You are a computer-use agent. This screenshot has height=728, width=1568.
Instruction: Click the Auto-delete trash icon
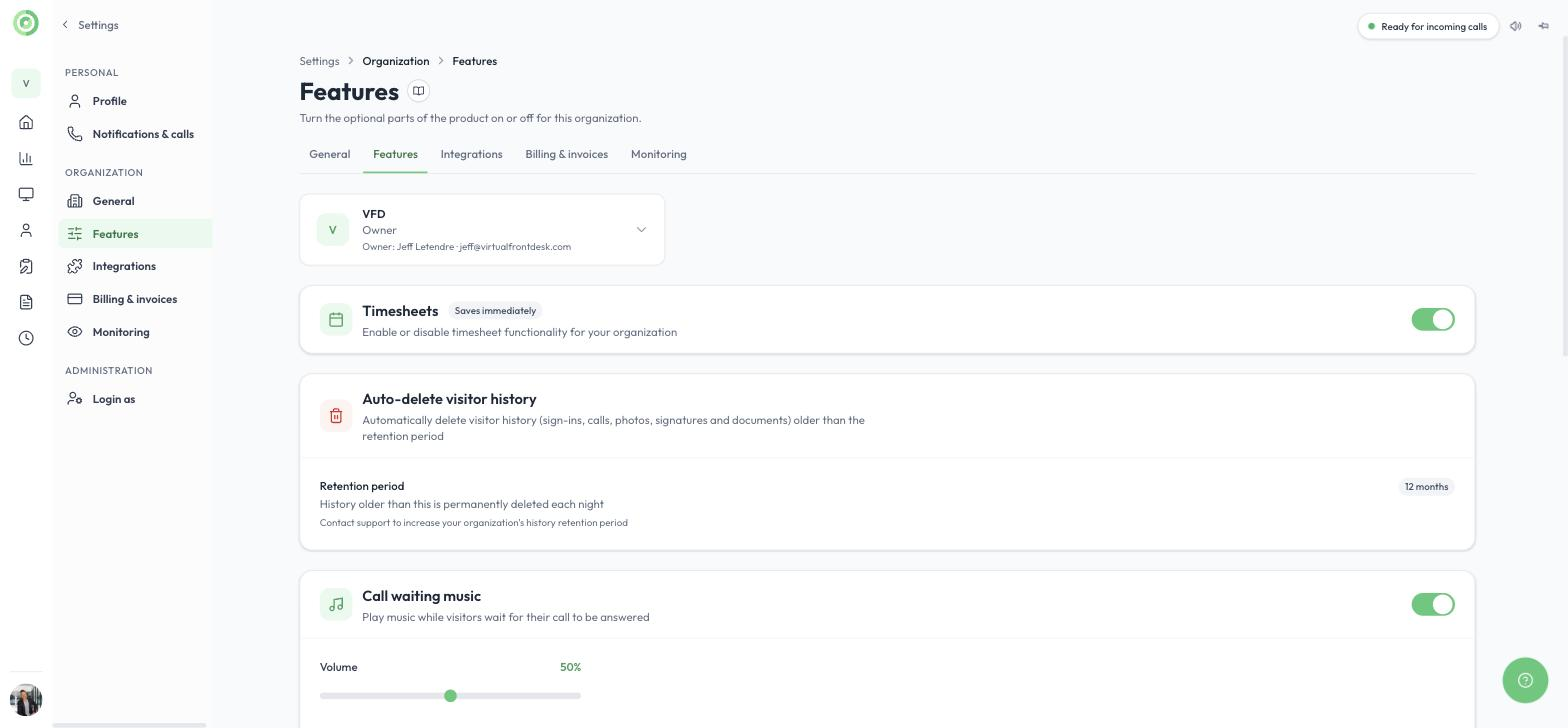coord(336,416)
